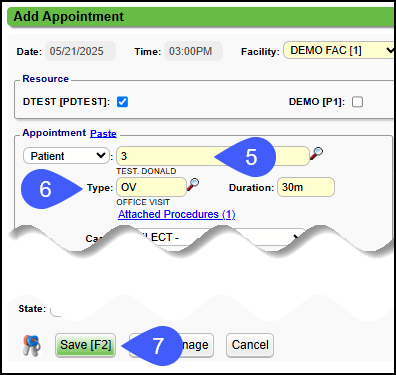Enable the DEMO [P1] resource checkbox
The height and width of the screenshot is (375, 396).
pyautogui.click(x=357, y=102)
